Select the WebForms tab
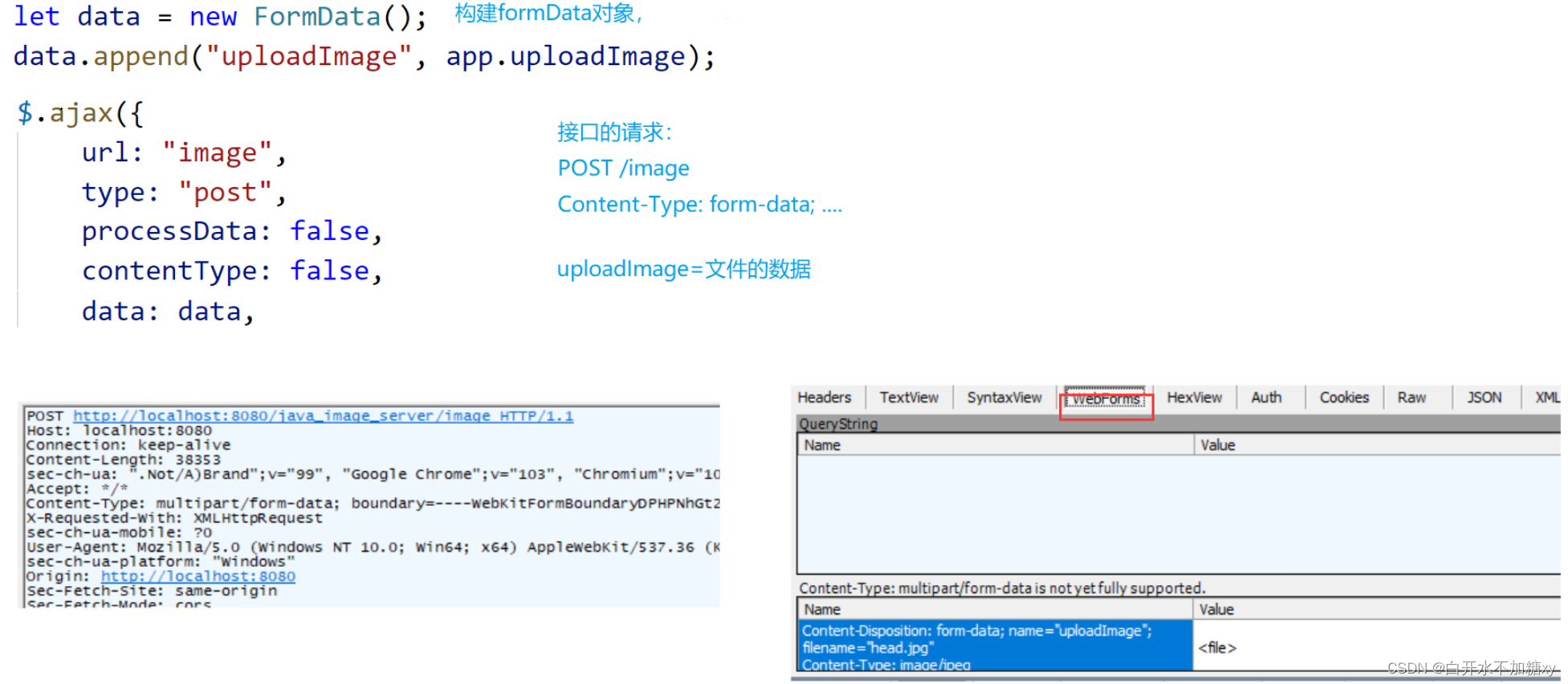 pyautogui.click(x=1106, y=399)
